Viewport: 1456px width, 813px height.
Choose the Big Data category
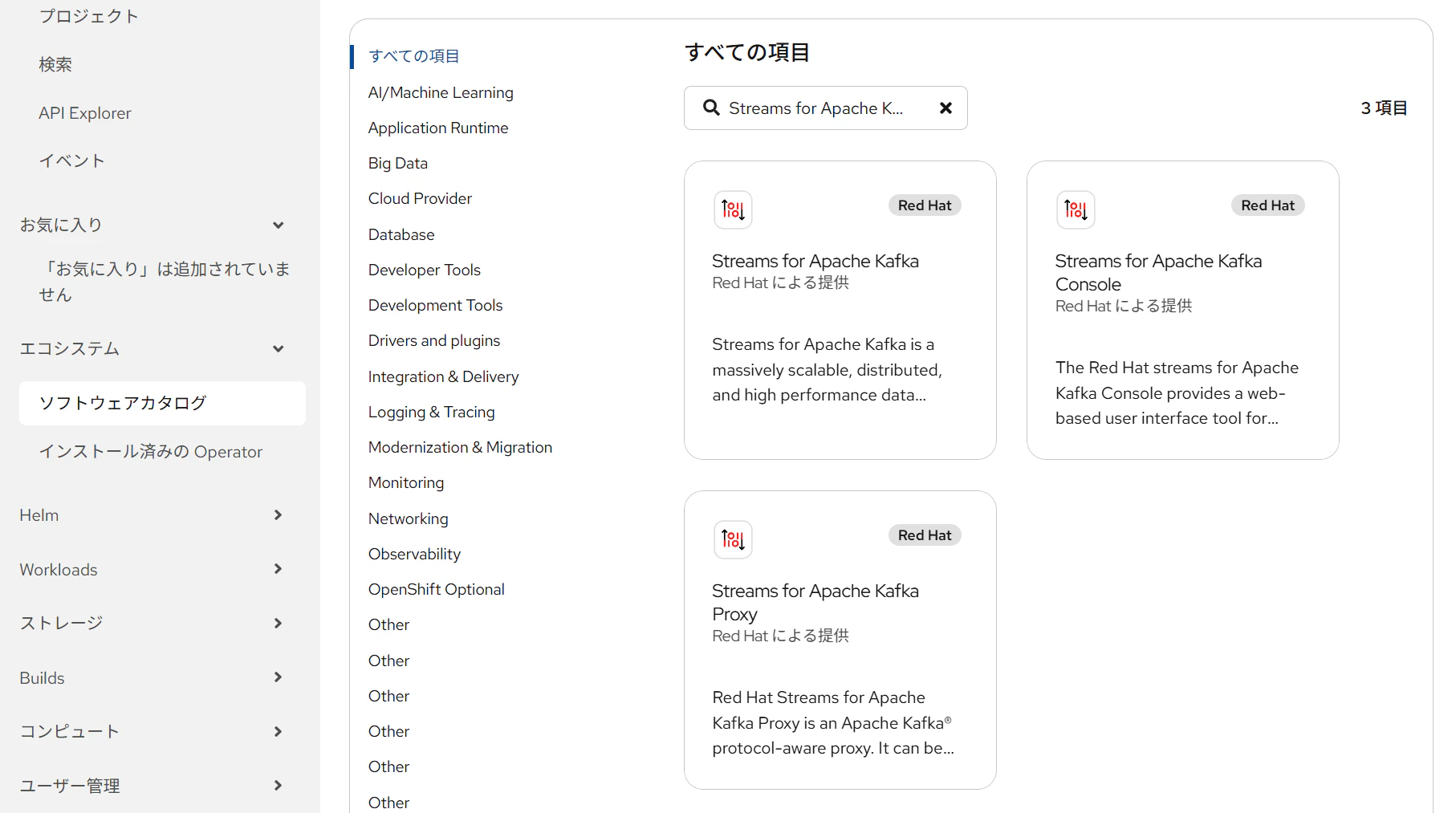[398, 163]
